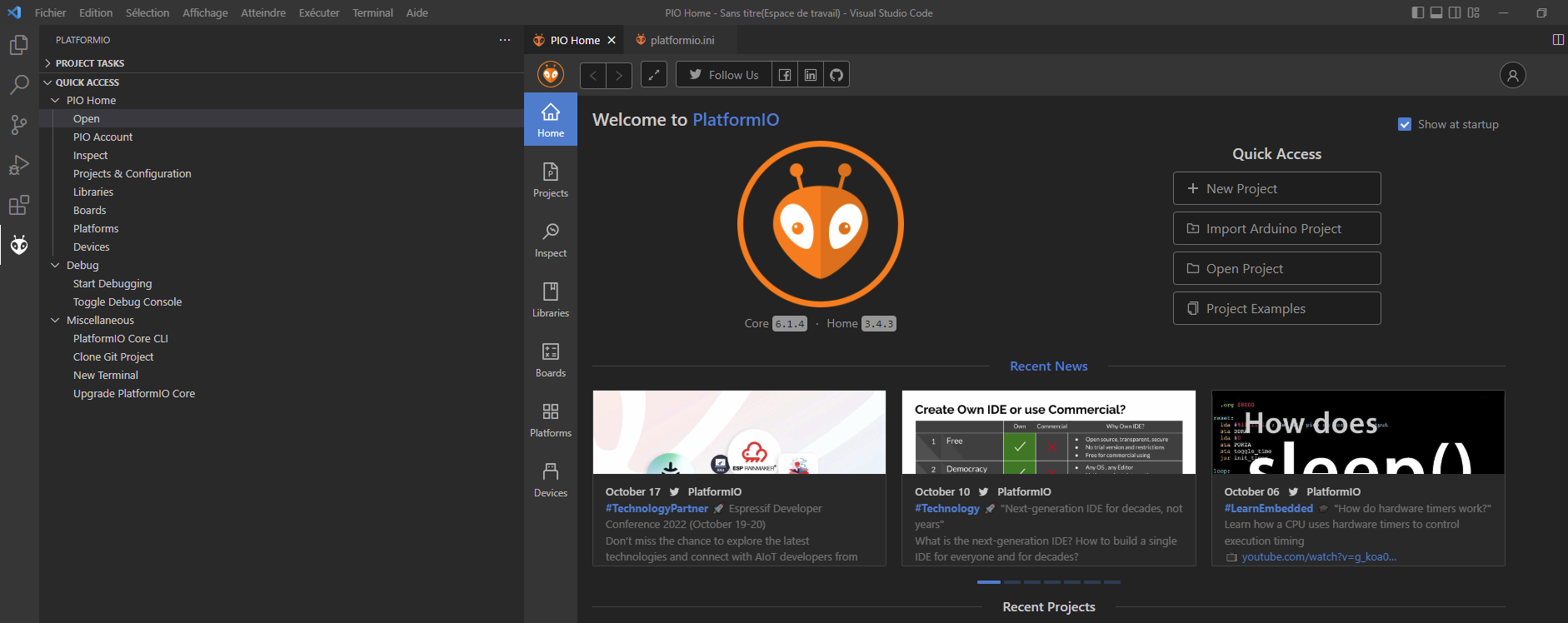This screenshot has width=1568, height=623.
Task: Click the PlatformIO panel more actions ellipsis
Action: (505, 40)
